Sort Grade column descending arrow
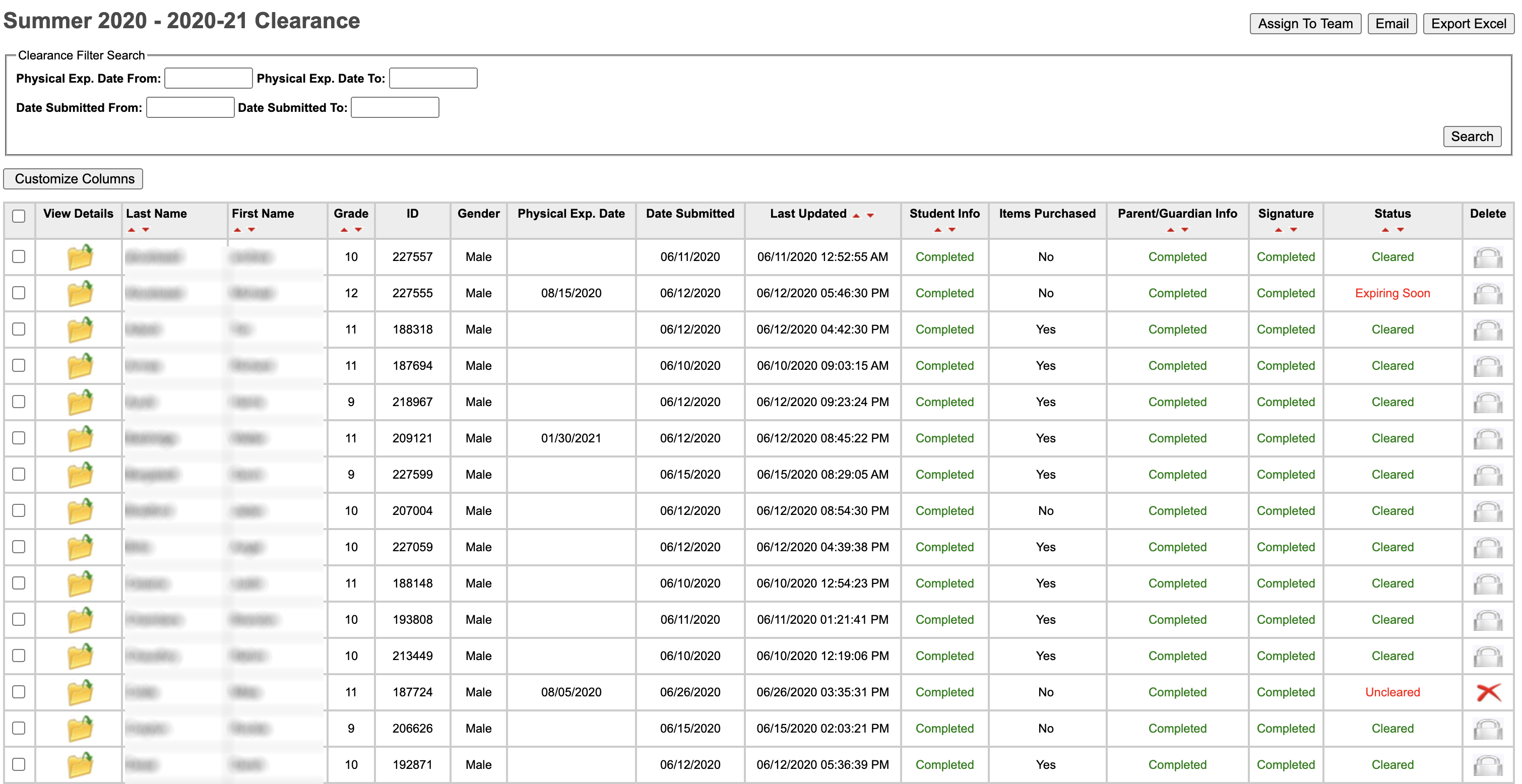 [x=358, y=230]
